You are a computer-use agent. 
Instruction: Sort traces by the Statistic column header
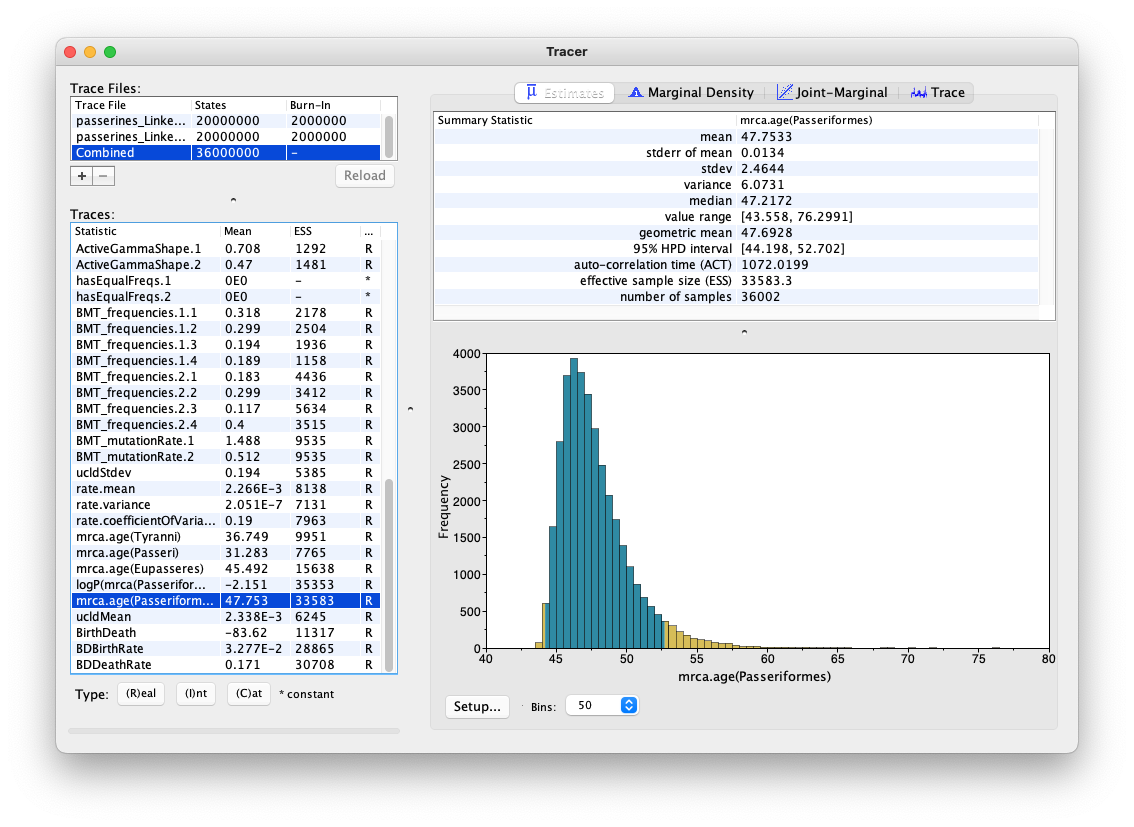(x=145, y=231)
